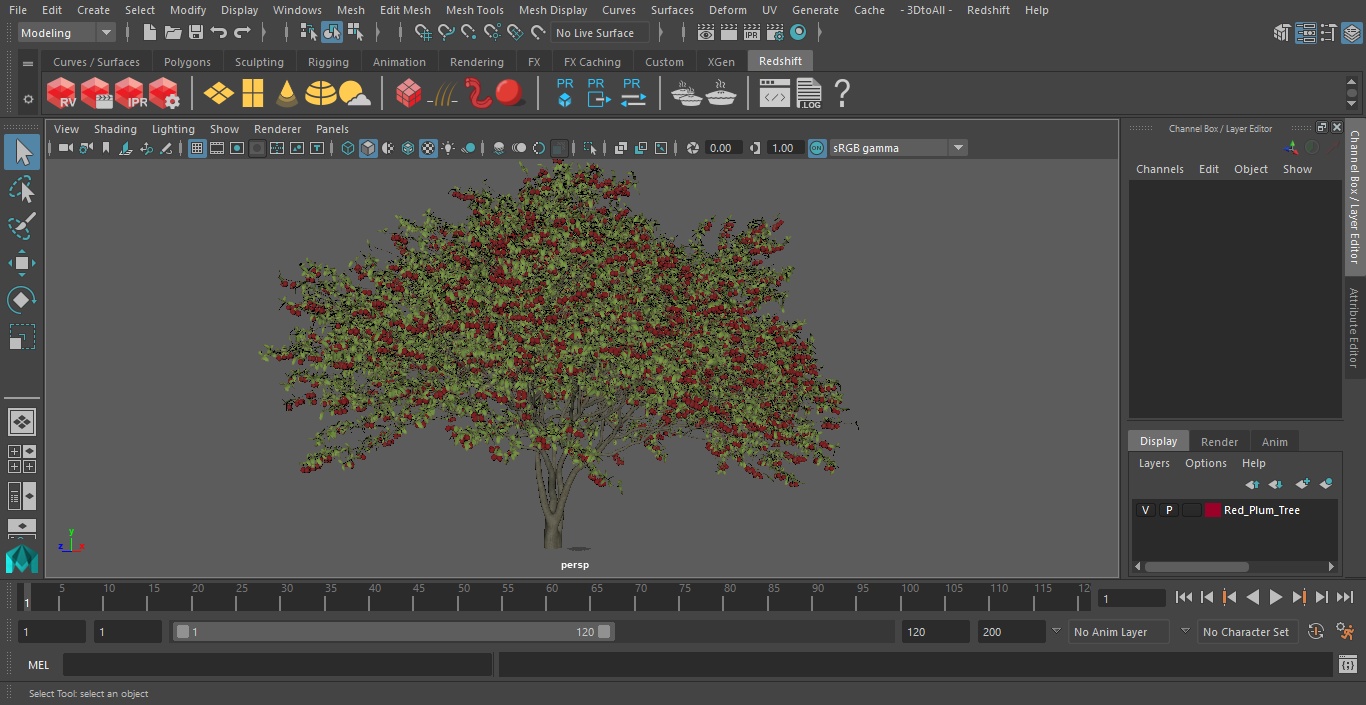
Task: Switch to the Render layer tab
Action: 1219,441
